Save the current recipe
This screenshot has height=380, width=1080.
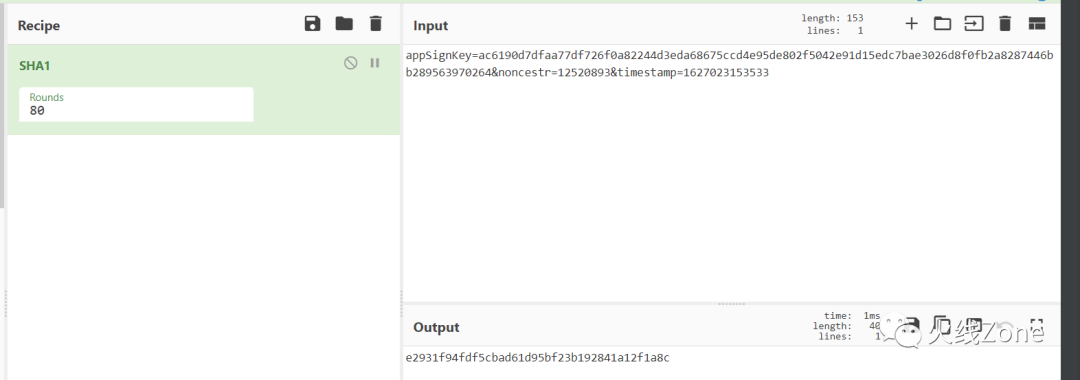point(313,24)
